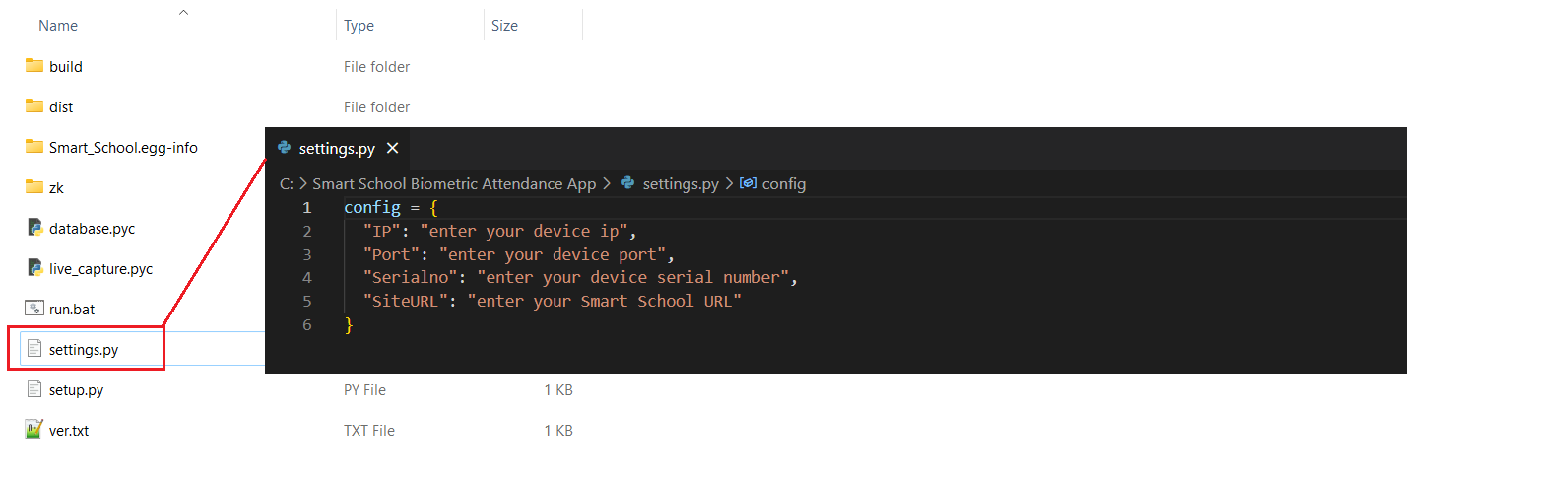Select the config symbol in breadcrumb

pyautogui.click(x=783, y=184)
